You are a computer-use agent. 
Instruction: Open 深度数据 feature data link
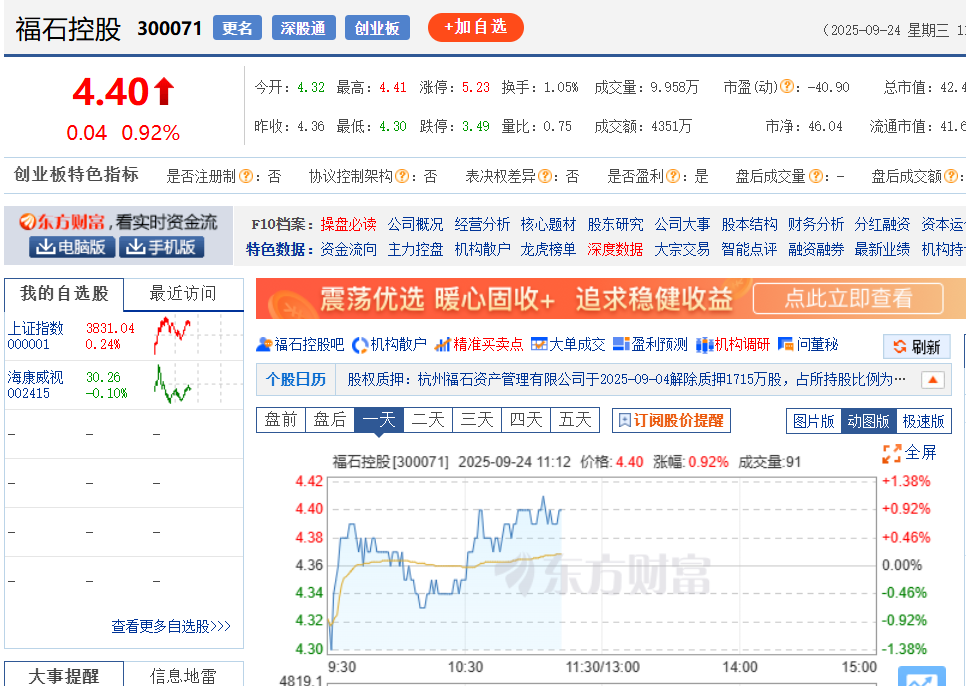[615, 249]
